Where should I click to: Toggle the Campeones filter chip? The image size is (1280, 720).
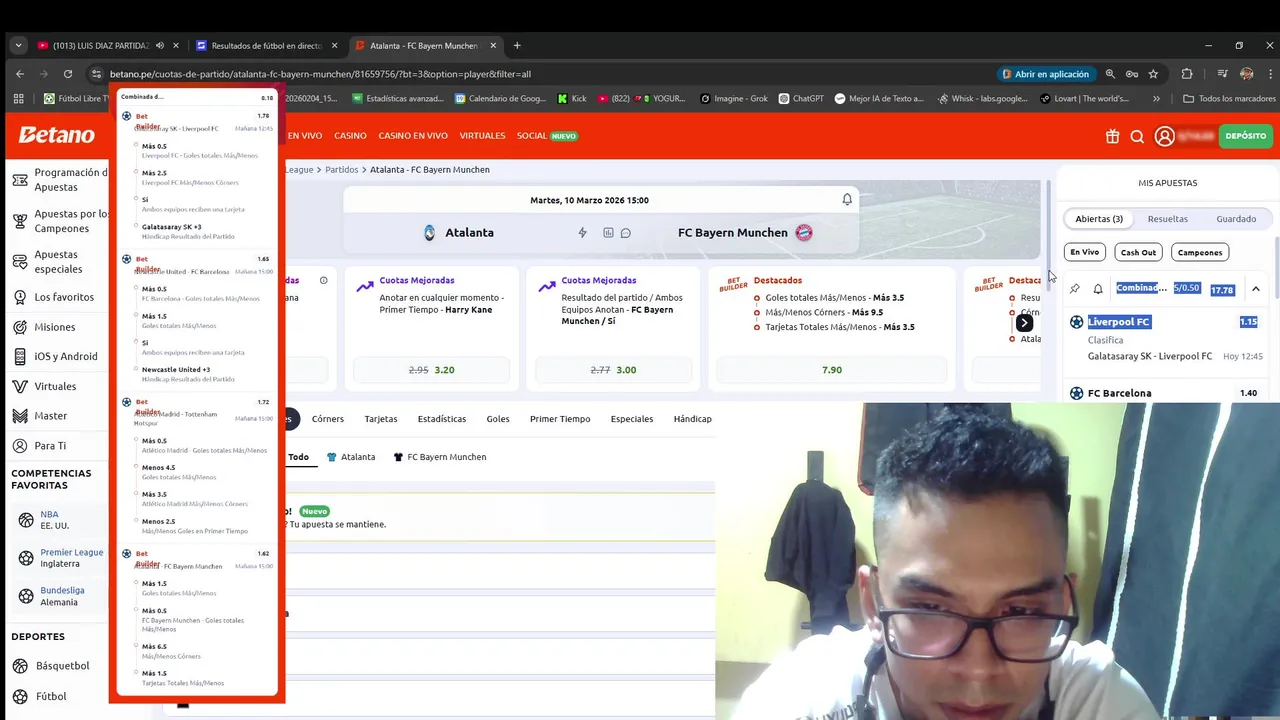point(1200,252)
